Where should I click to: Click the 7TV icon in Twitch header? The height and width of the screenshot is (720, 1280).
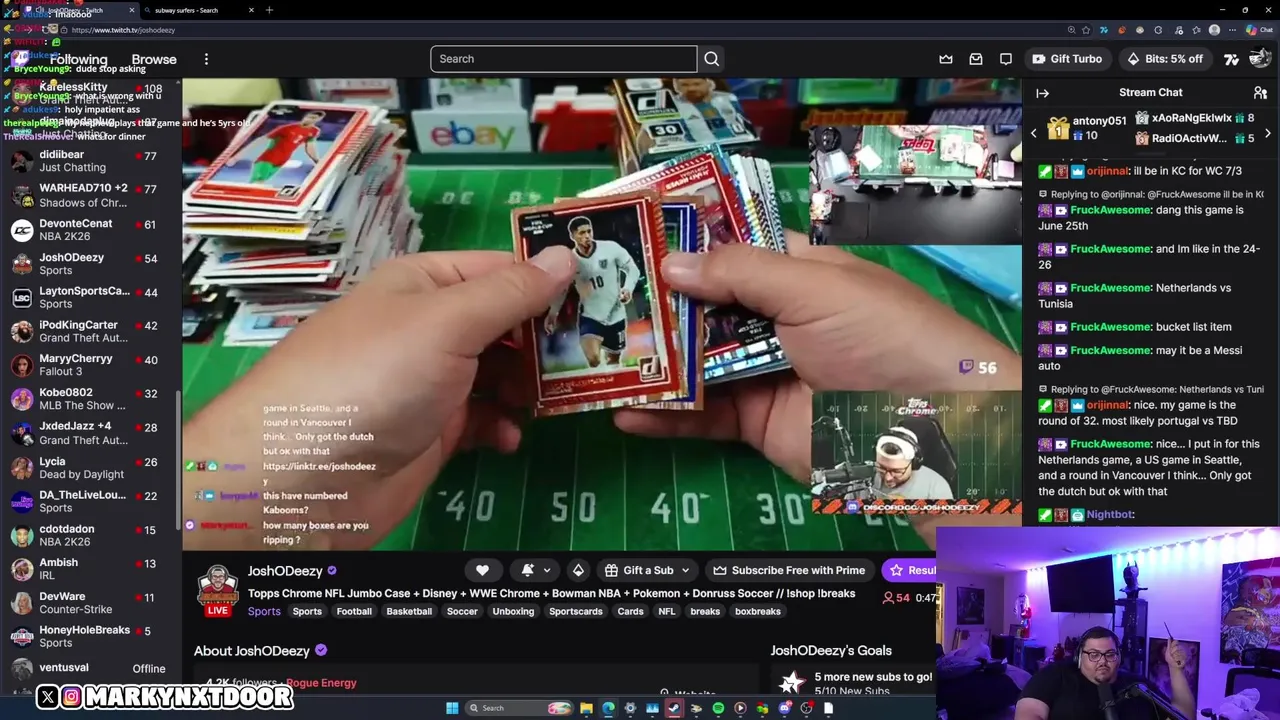(x=1231, y=59)
